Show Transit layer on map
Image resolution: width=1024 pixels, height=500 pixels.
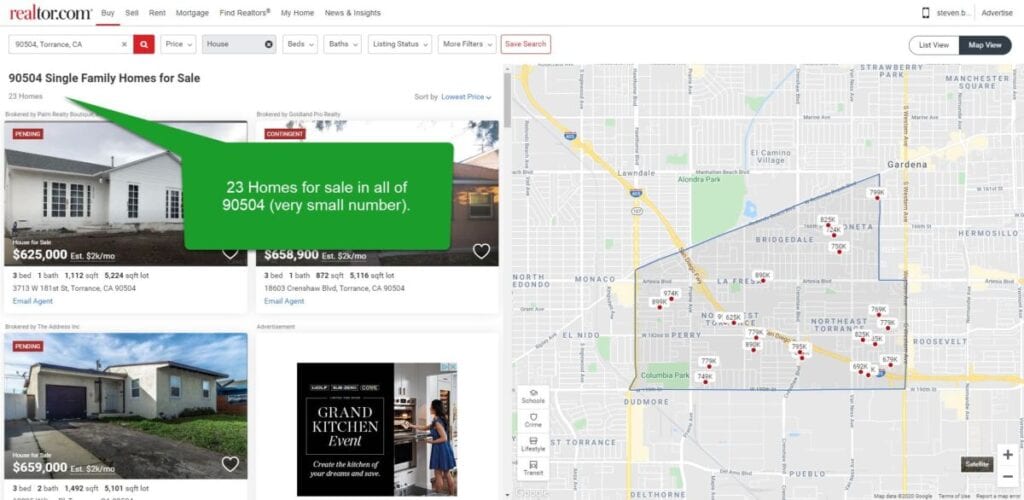click(x=533, y=467)
